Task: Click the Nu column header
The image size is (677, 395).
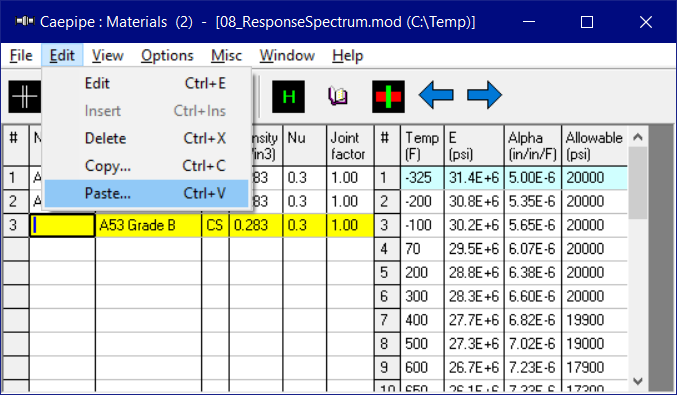Action: coord(304,146)
